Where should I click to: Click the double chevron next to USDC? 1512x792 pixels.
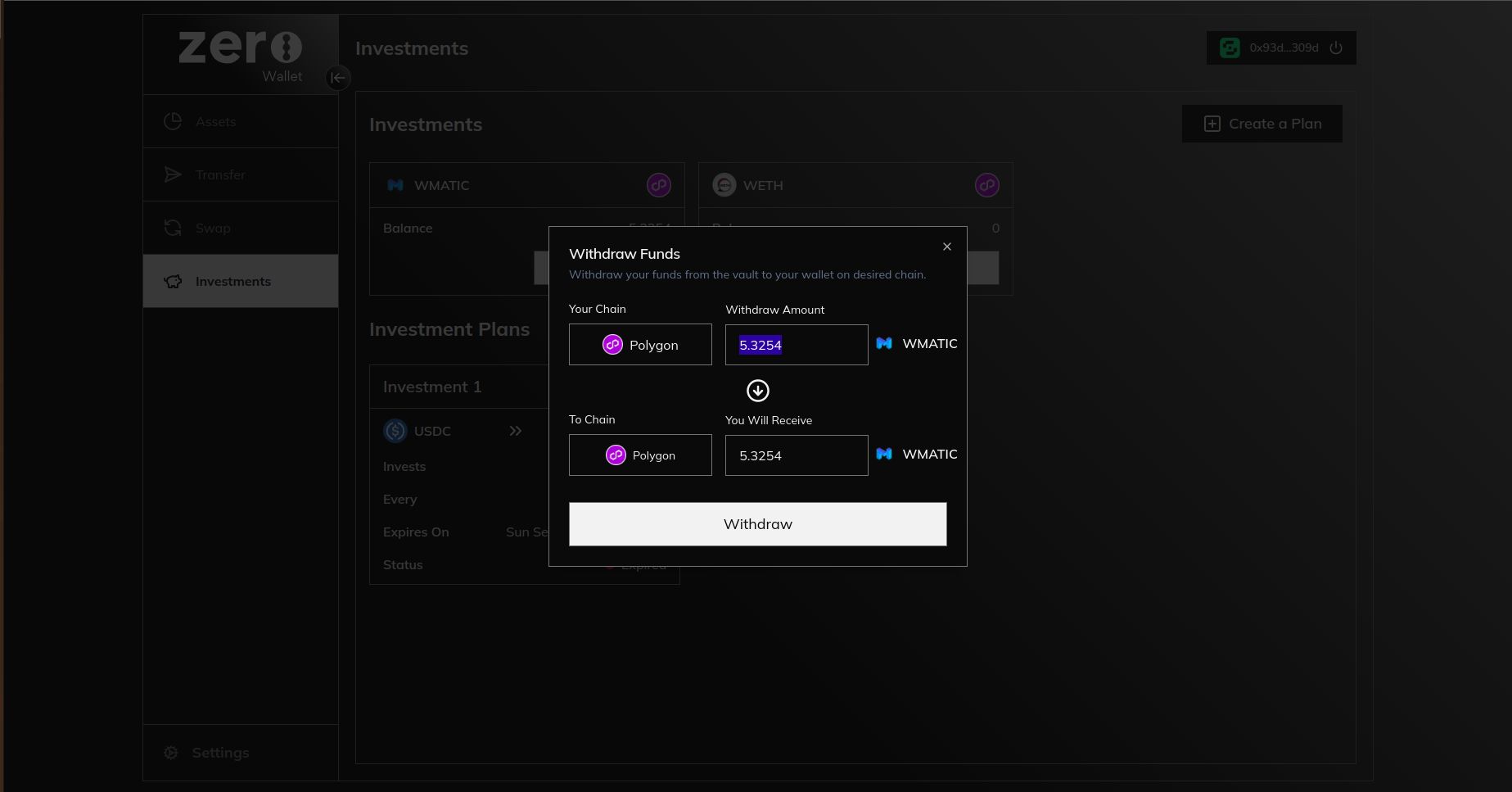[x=515, y=431]
